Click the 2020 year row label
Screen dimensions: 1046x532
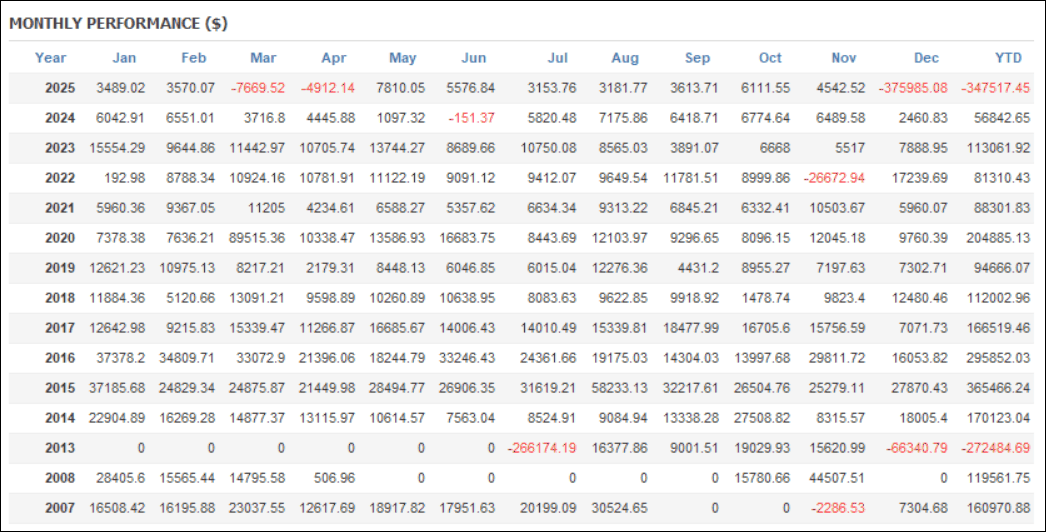(61, 239)
